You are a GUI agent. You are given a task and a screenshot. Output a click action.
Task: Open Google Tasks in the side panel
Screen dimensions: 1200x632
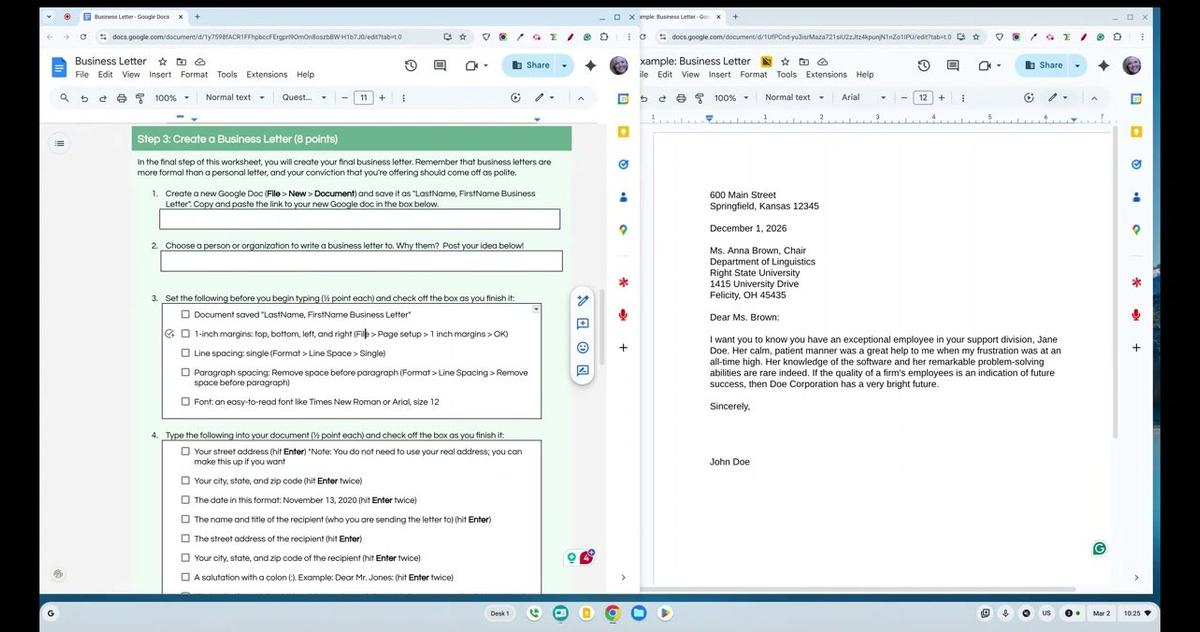point(623,163)
